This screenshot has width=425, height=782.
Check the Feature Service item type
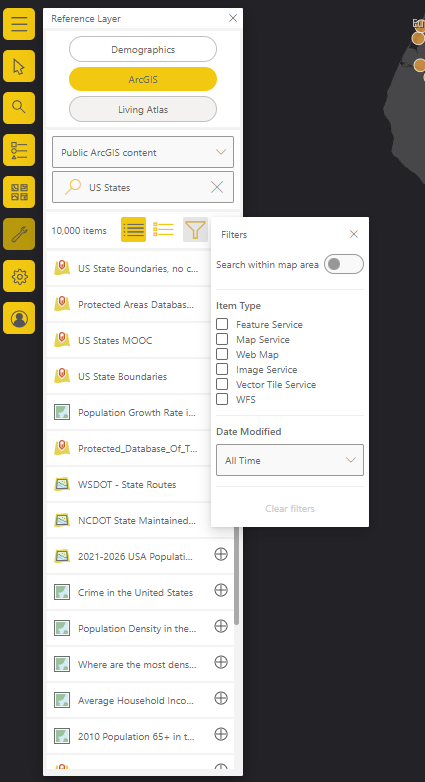coord(222,324)
